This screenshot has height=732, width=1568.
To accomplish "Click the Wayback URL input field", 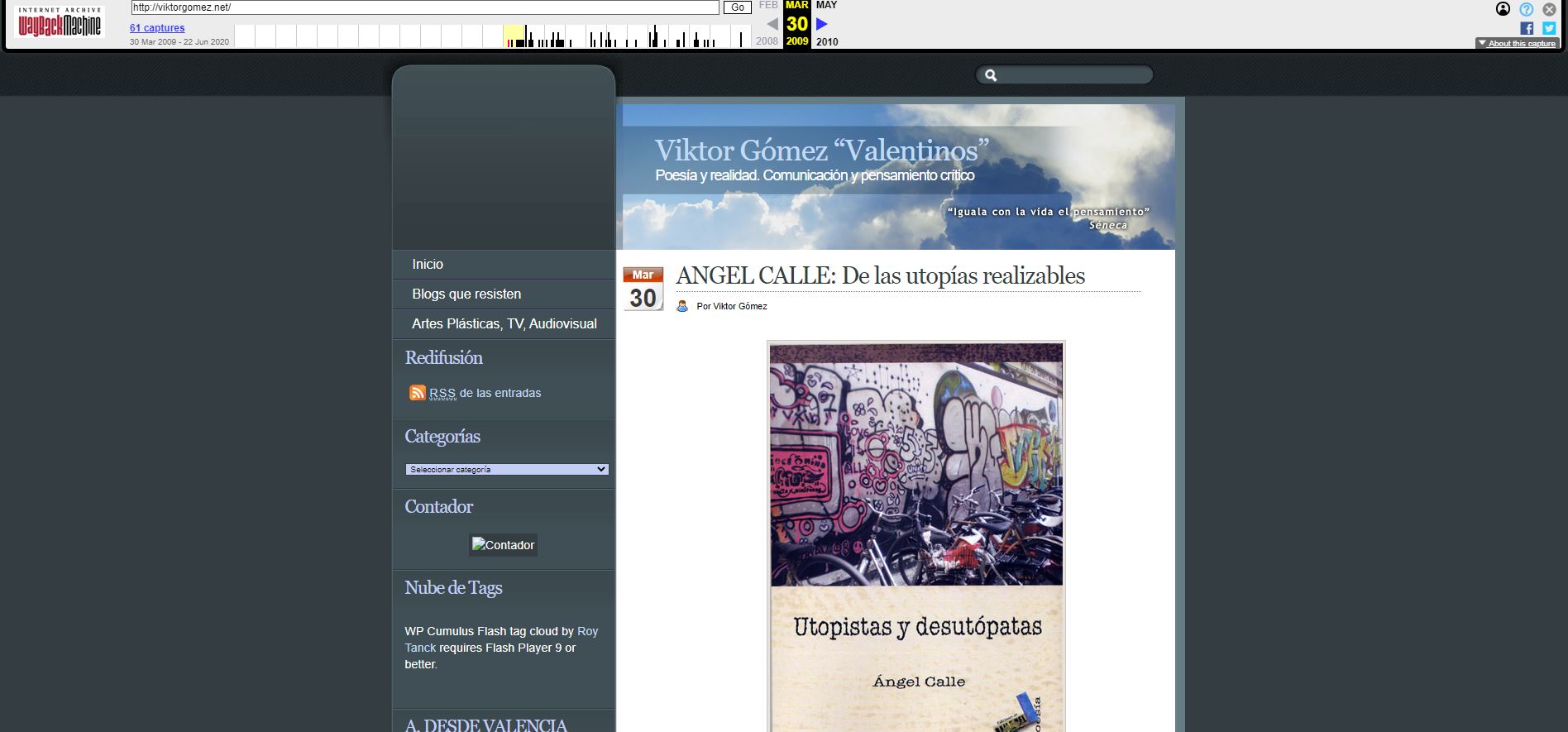I will tap(425, 7).
